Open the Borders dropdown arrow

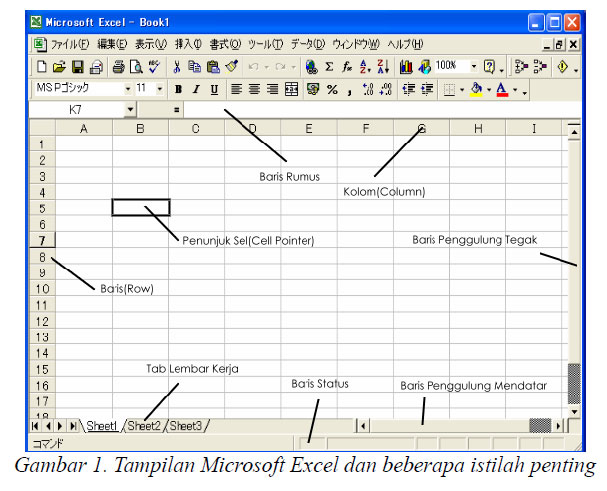(462, 90)
